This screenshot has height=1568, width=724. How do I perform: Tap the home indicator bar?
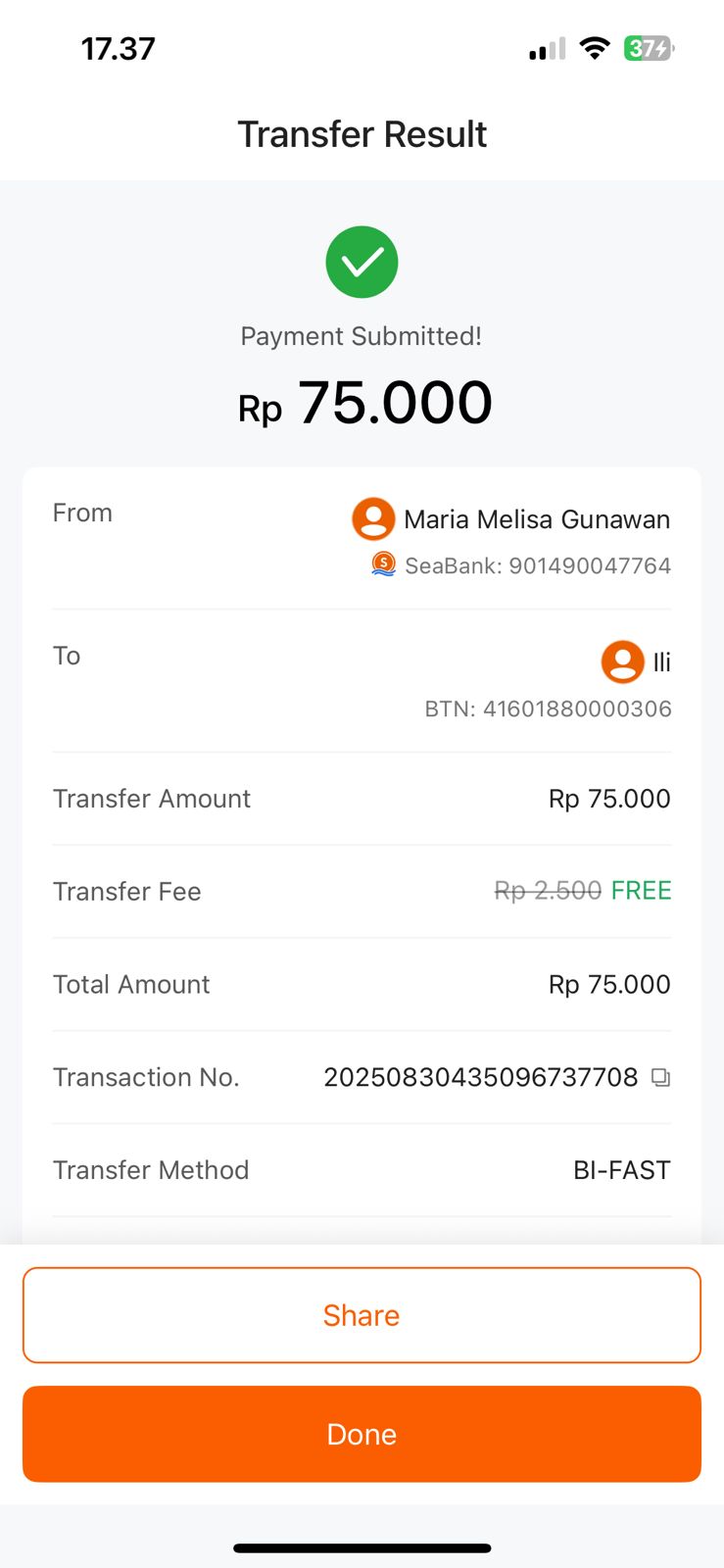pyautogui.click(x=362, y=1548)
